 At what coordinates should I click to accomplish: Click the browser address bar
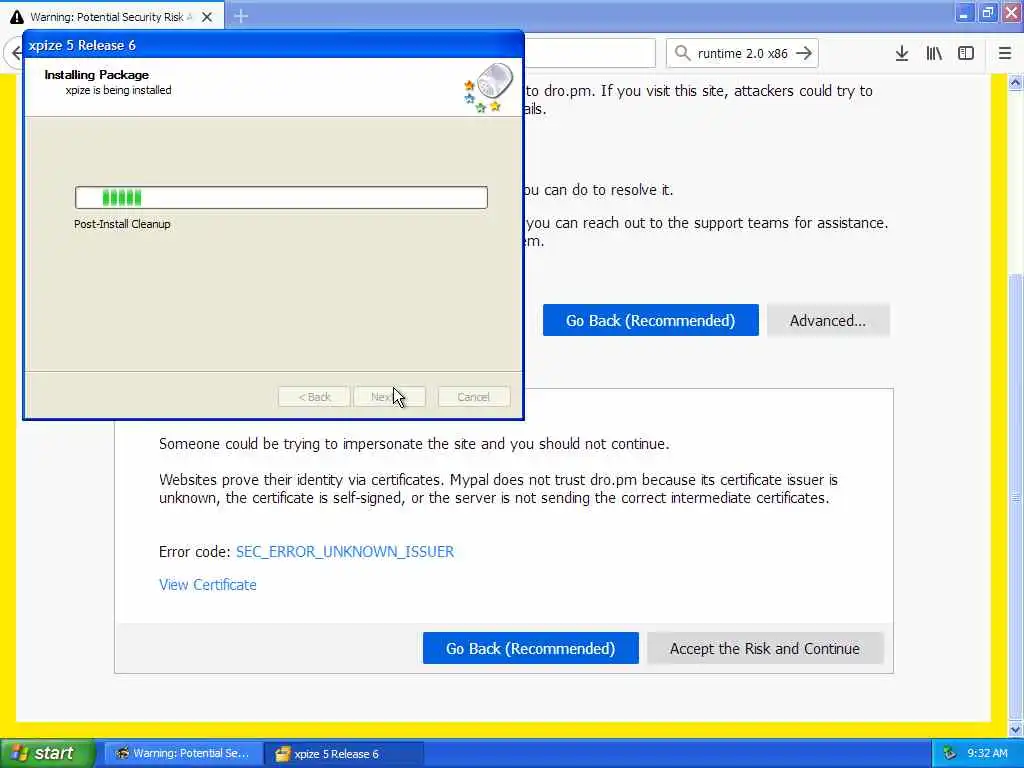tap(590, 53)
